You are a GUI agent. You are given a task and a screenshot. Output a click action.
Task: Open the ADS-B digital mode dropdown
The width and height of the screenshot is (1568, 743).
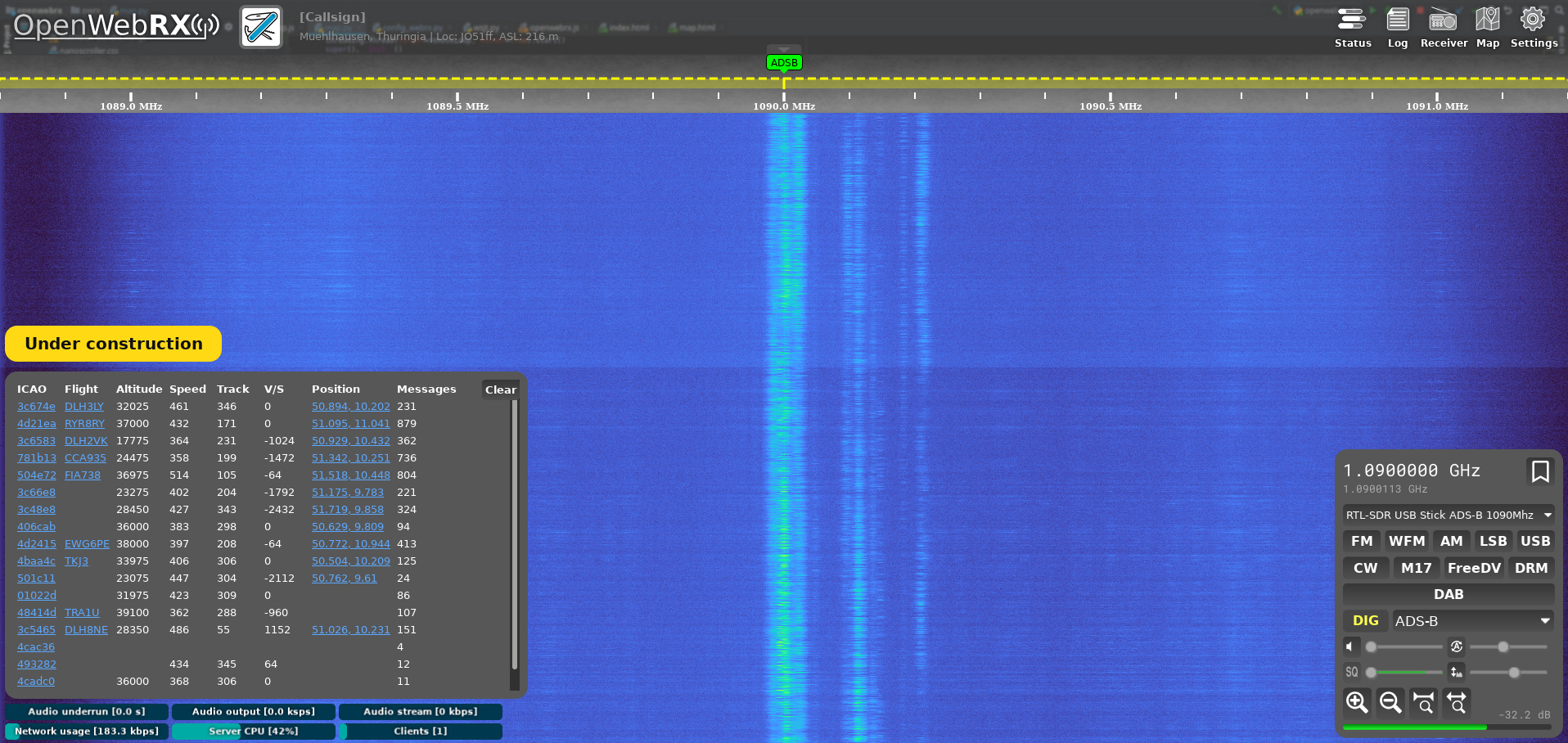click(1472, 620)
